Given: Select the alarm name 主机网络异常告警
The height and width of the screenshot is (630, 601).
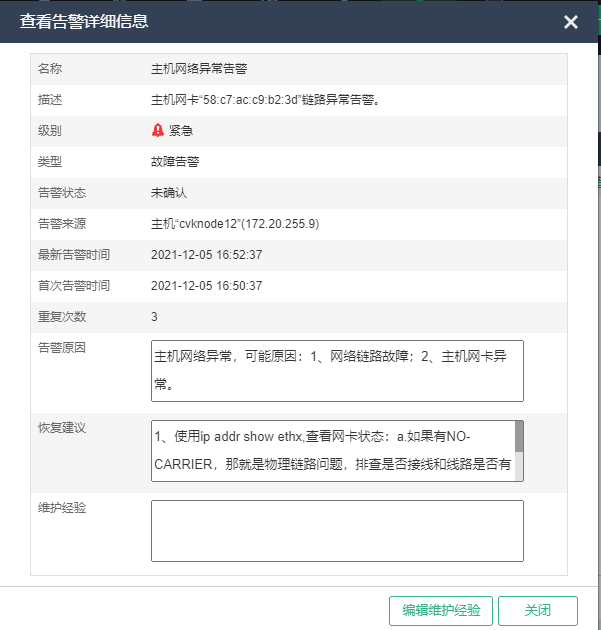Looking at the screenshot, I should [x=199, y=69].
